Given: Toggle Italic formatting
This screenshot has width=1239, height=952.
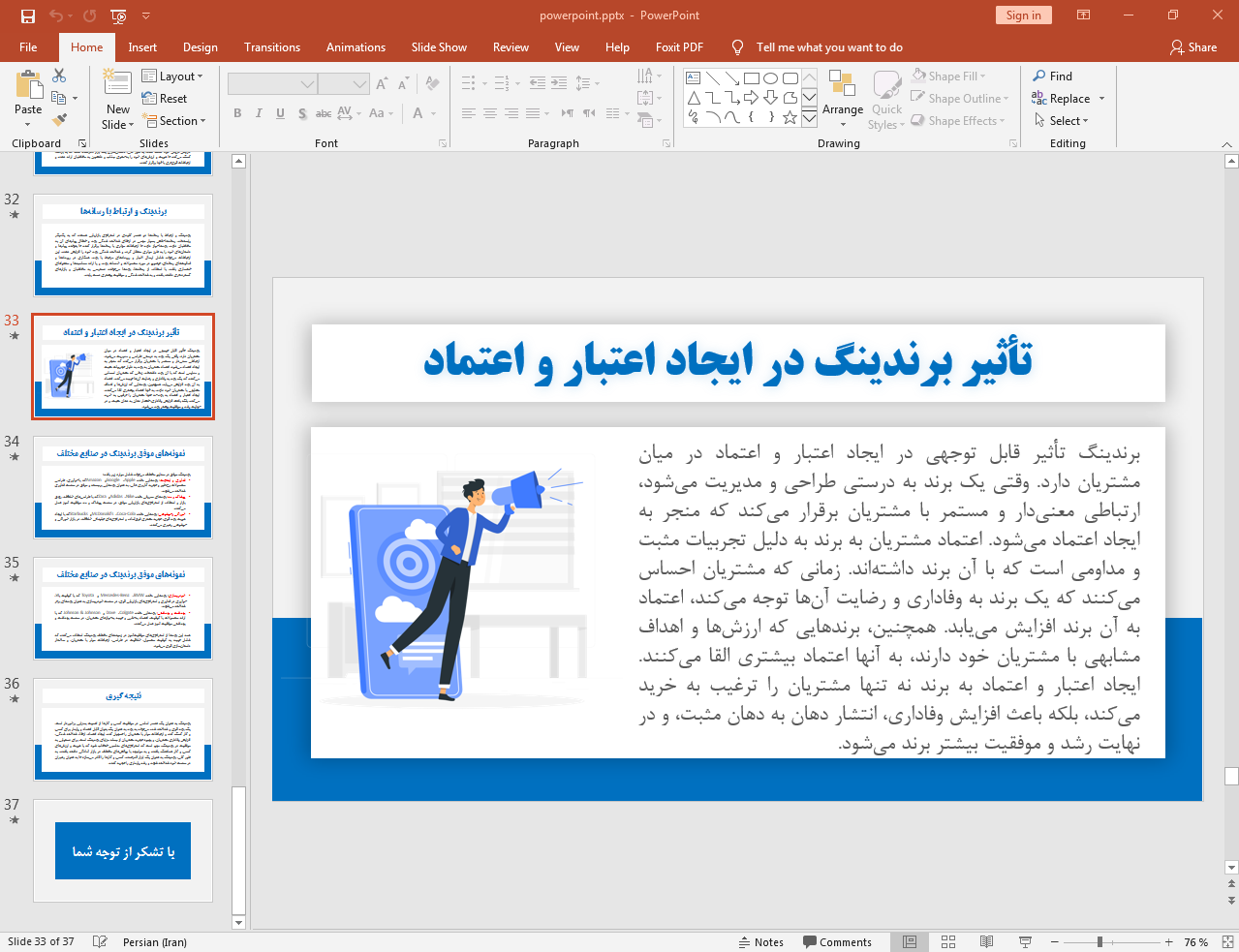Looking at the screenshot, I should (259, 113).
